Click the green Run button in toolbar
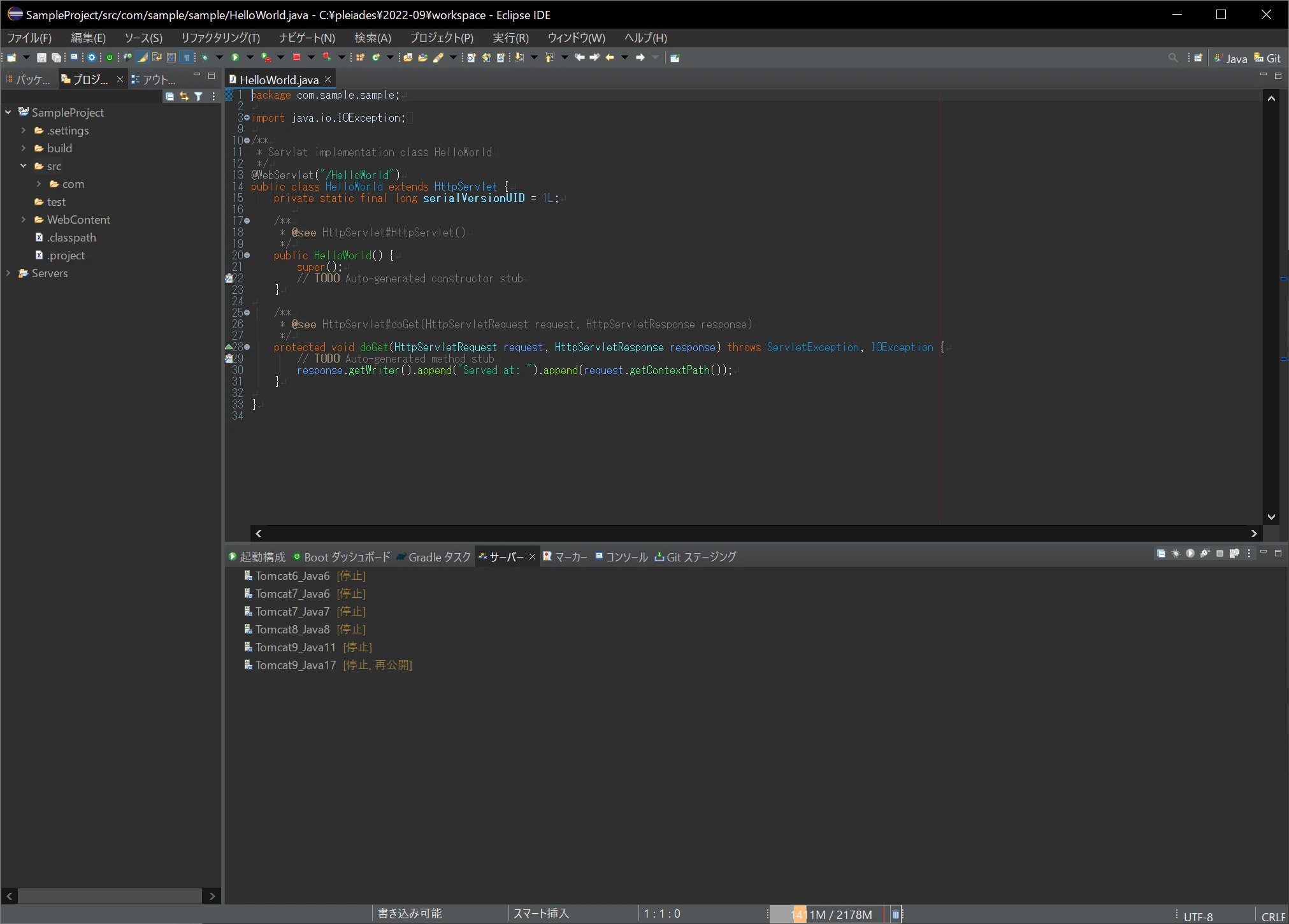This screenshot has height=924, width=1289. (235, 58)
